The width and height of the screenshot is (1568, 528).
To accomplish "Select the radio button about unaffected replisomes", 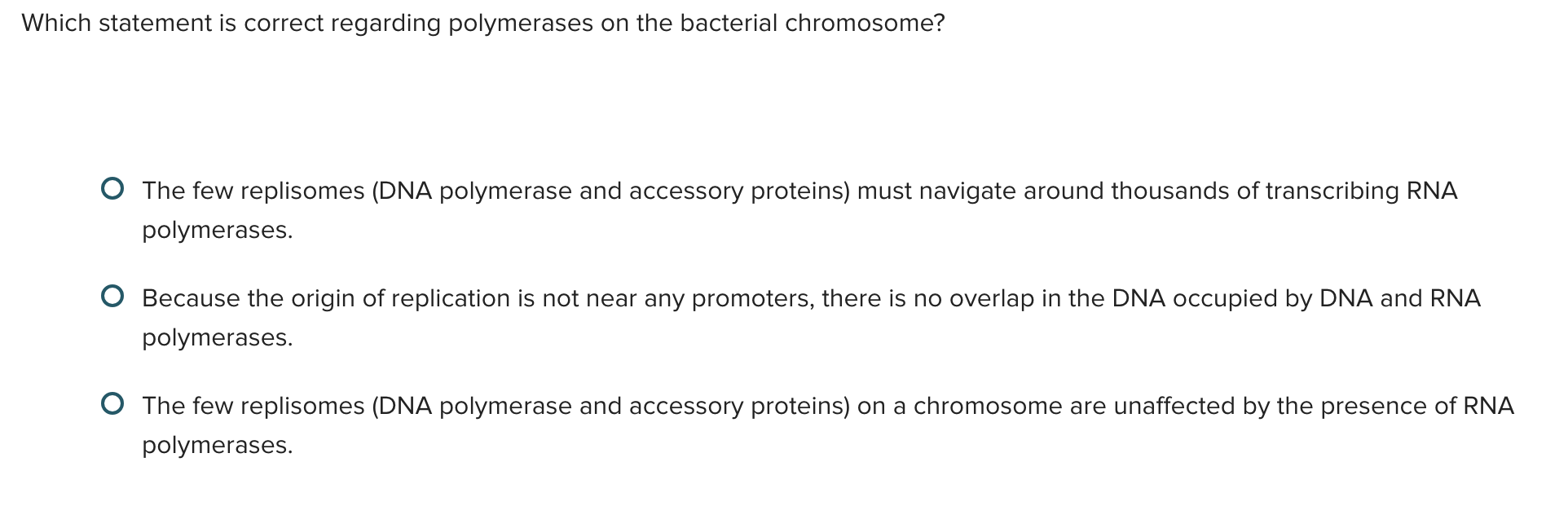I will coord(112,403).
